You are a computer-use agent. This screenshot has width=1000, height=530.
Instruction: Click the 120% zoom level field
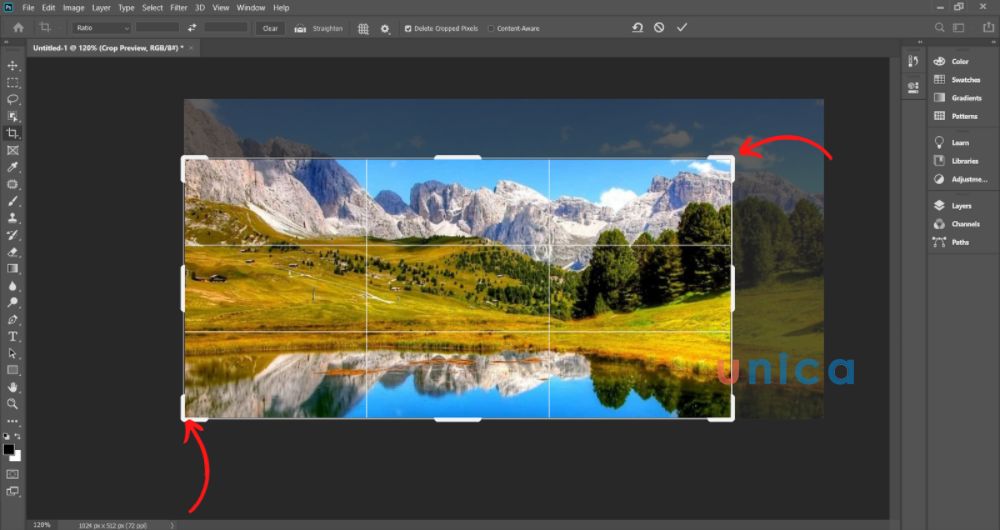coord(41,525)
